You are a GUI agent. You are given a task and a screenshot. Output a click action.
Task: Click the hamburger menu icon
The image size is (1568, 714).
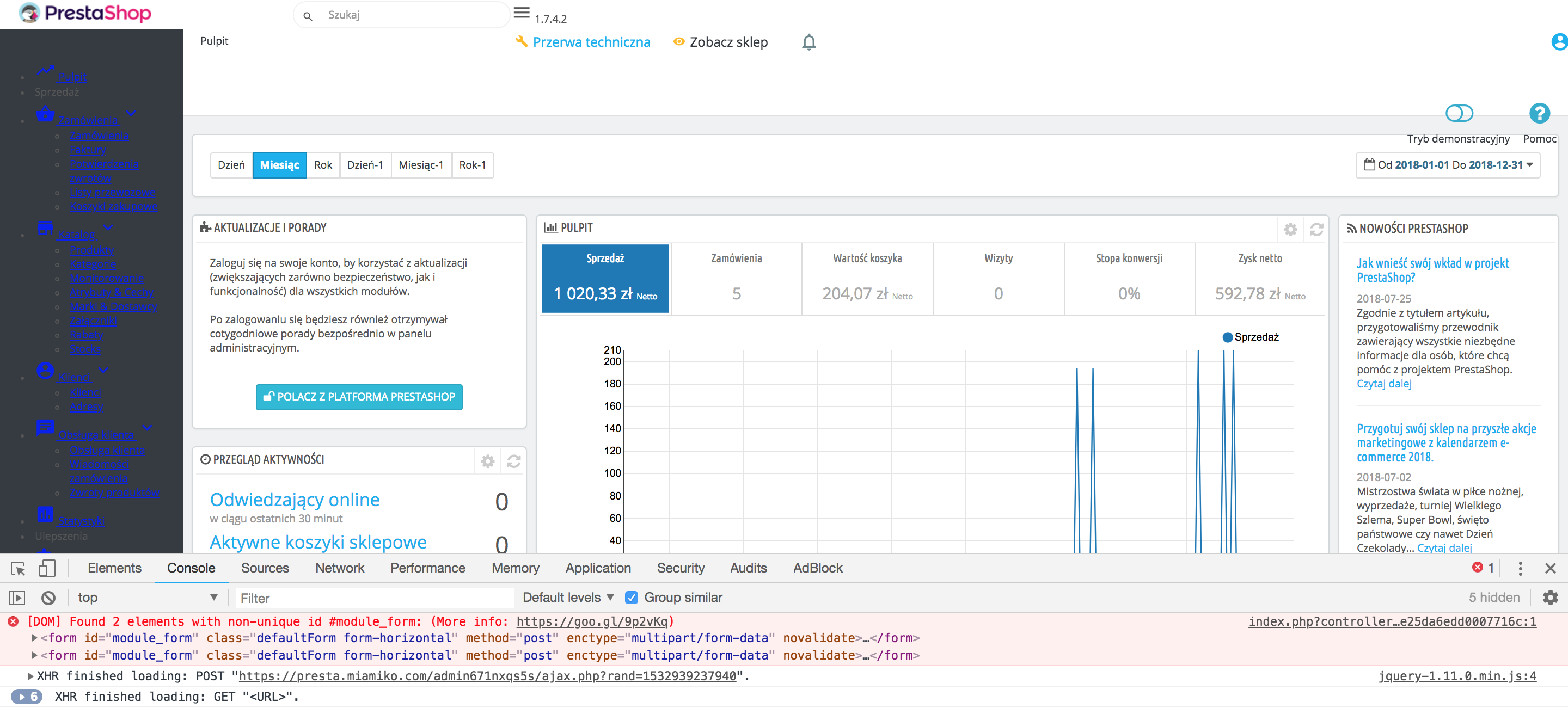(x=522, y=13)
